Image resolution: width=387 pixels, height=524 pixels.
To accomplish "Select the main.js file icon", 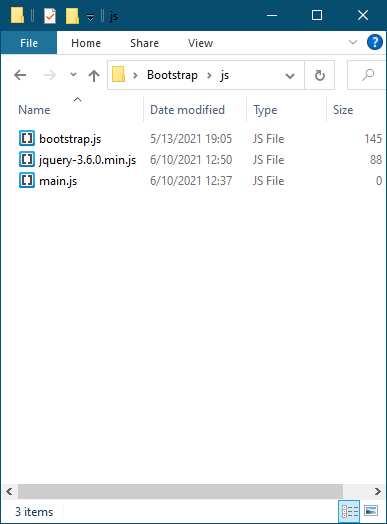I will coord(27,180).
